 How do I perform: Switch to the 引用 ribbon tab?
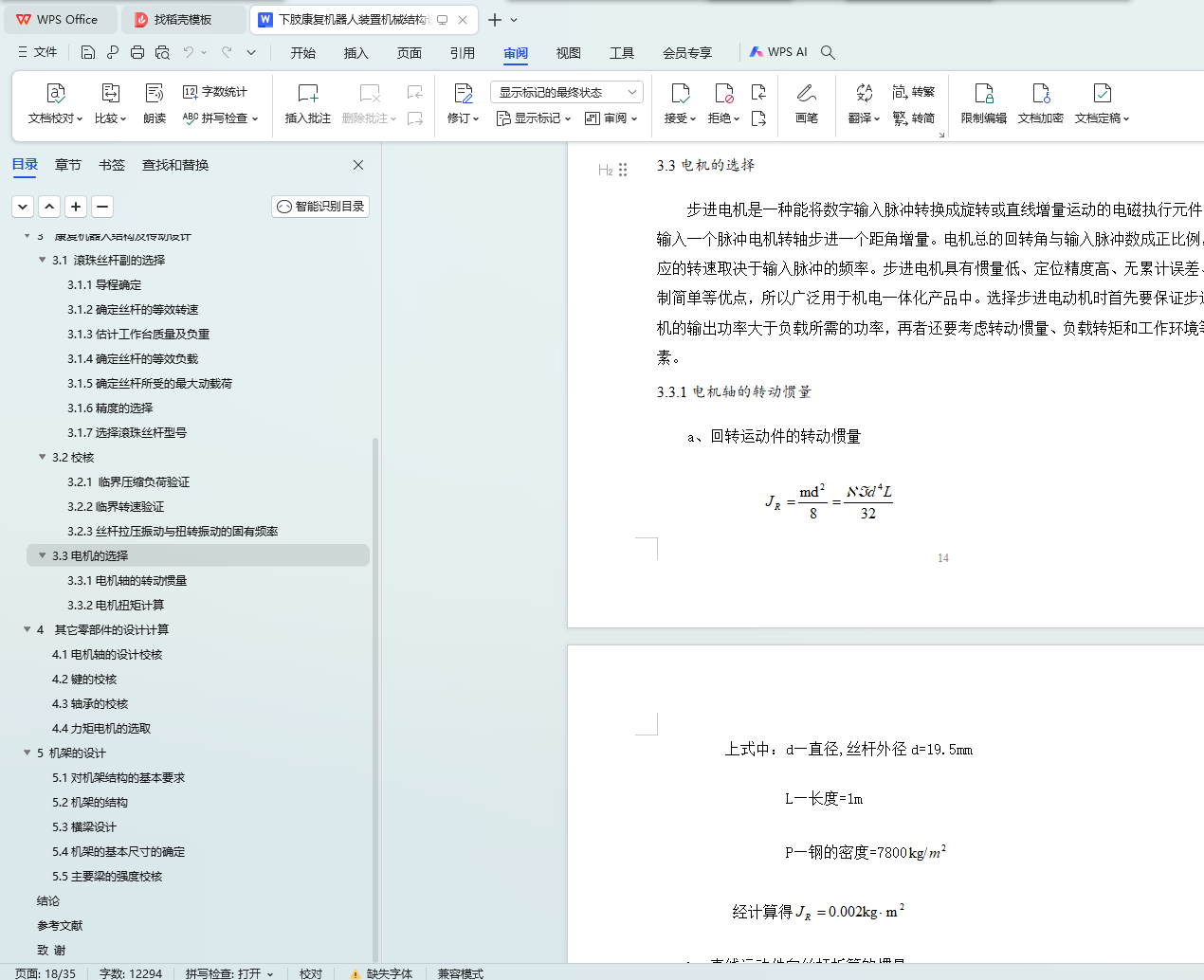click(x=463, y=53)
